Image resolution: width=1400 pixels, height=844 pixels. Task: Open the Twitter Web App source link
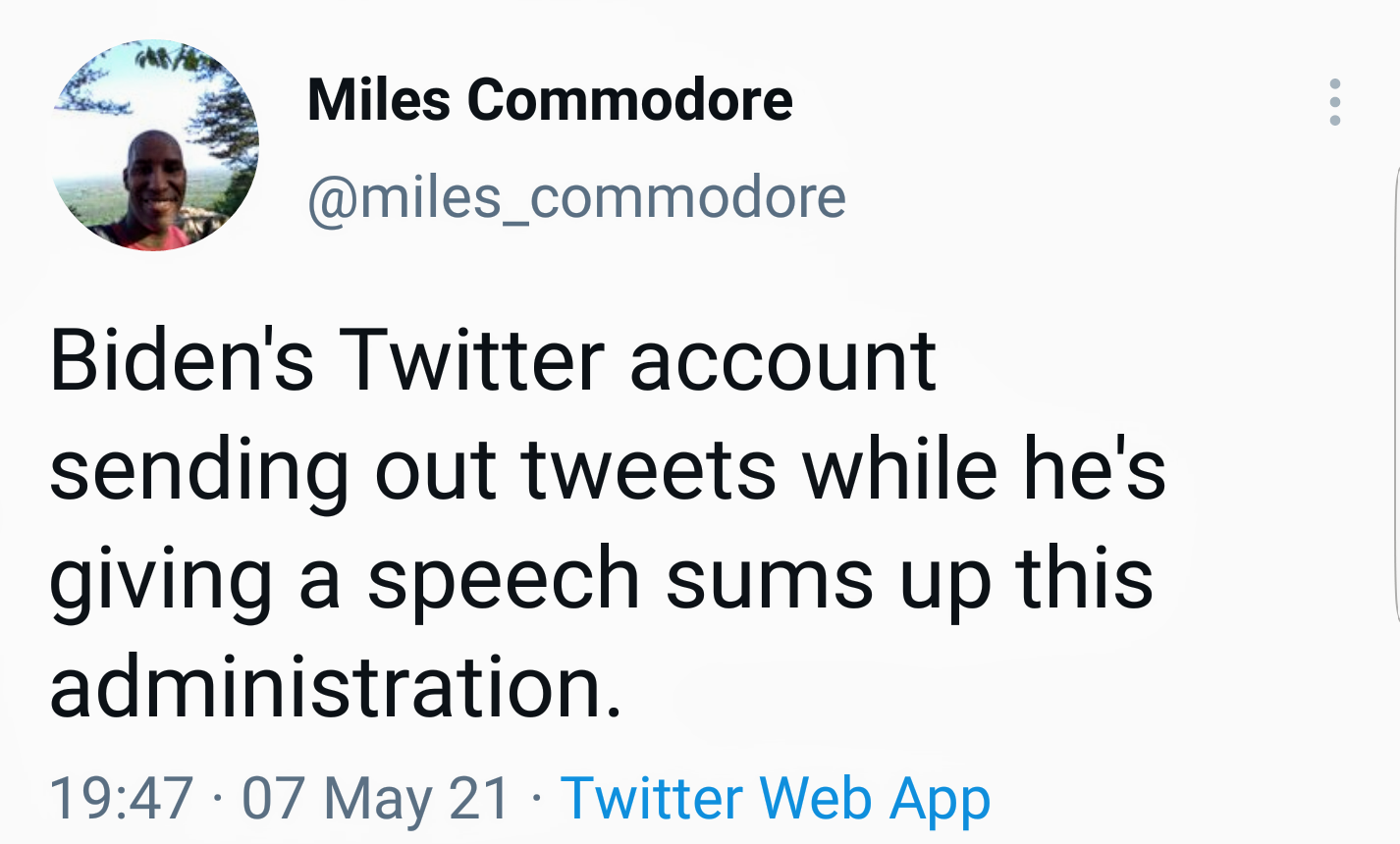pyautogui.click(x=776, y=797)
